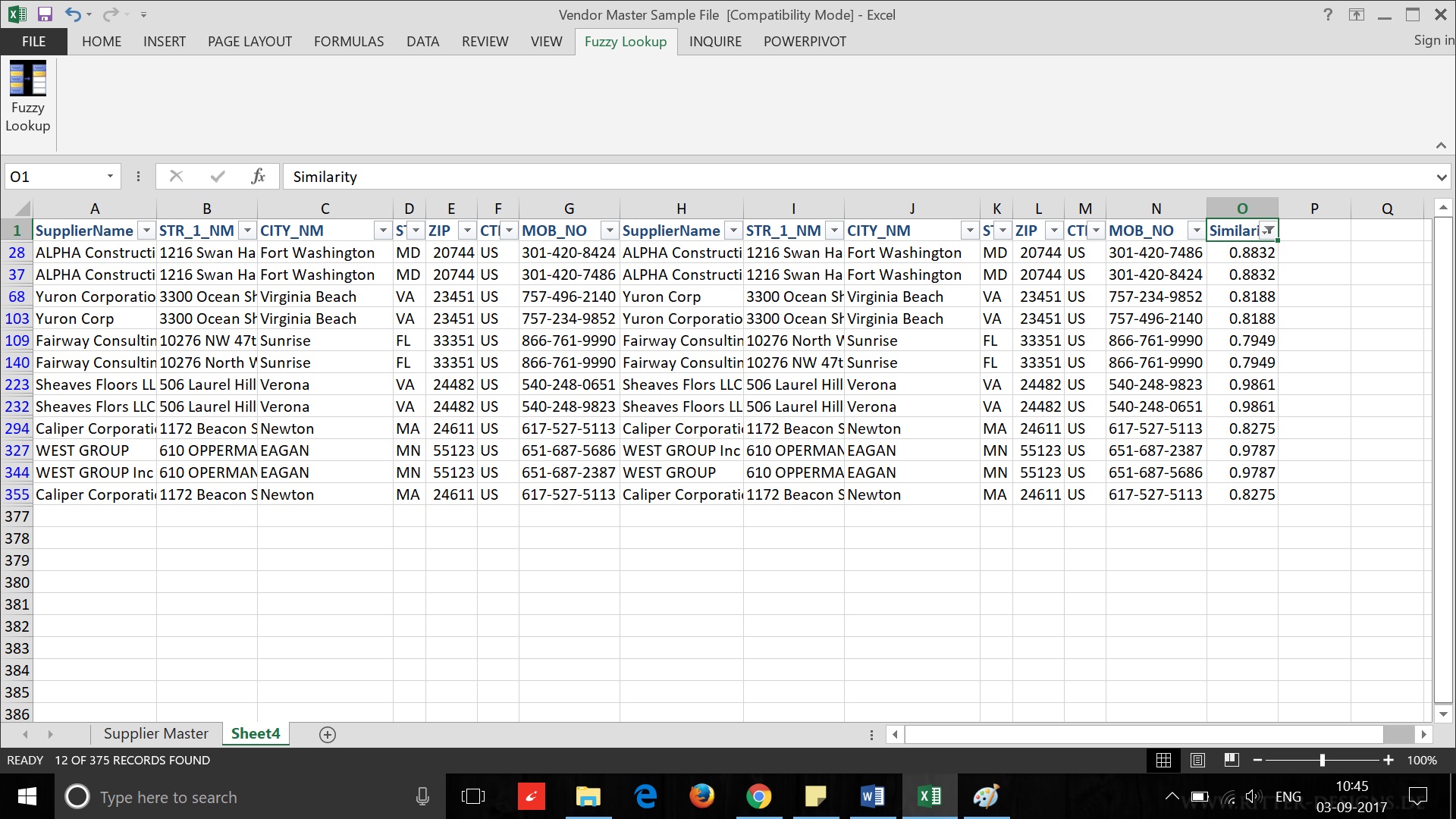Click the 100% zoom level

tap(1422, 760)
